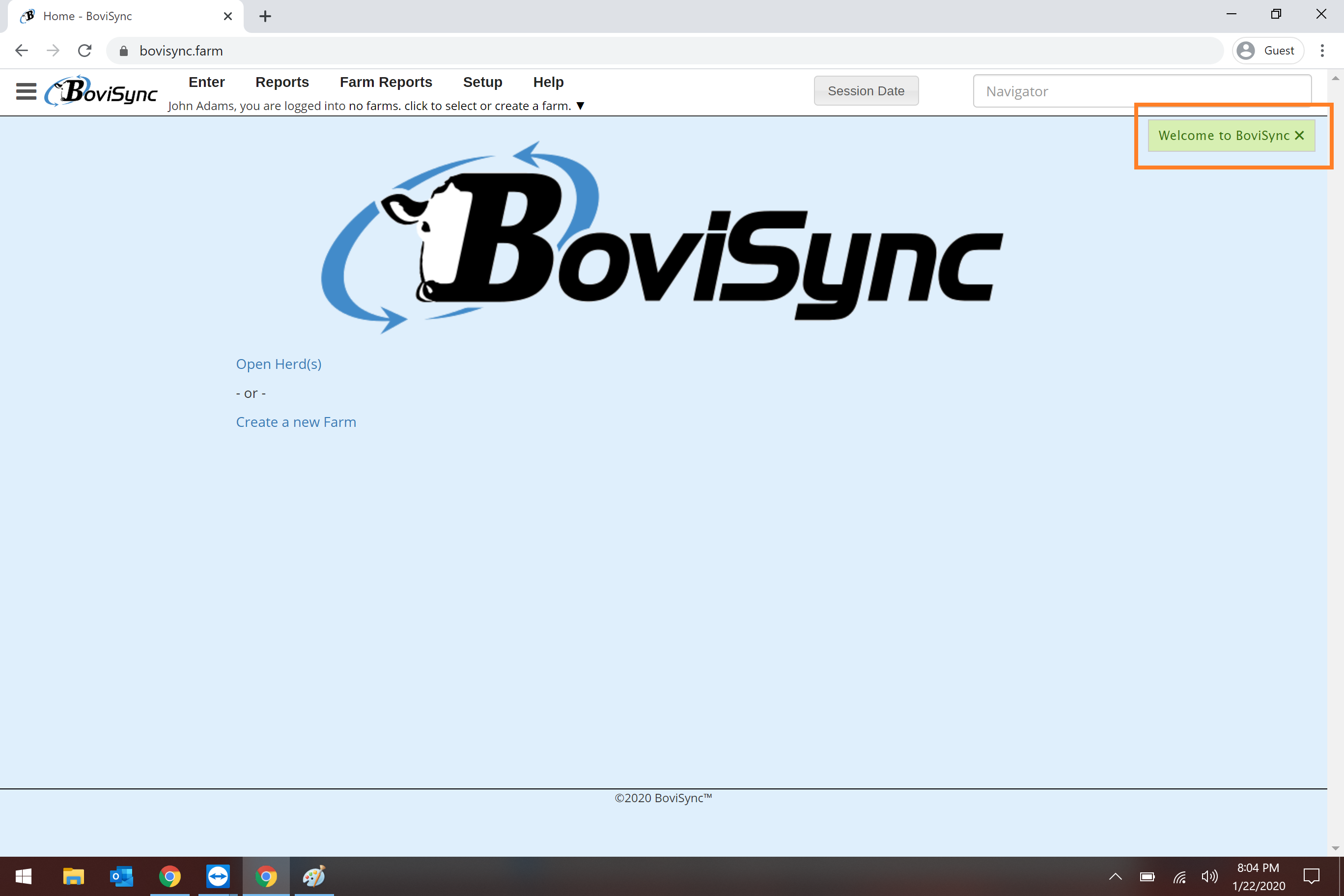Click the Session Date button
This screenshot has height=896, width=1344.
(x=866, y=91)
